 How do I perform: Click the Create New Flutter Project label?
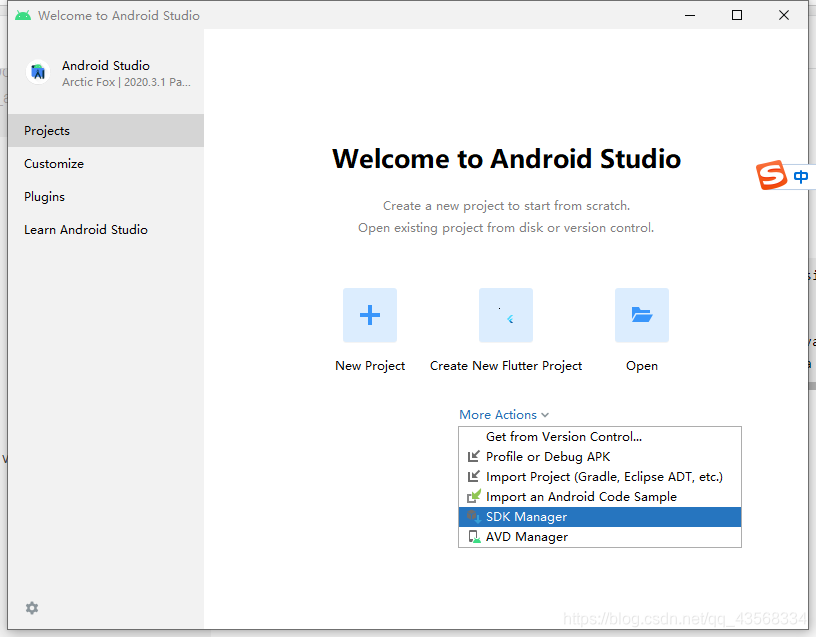pos(506,366)
